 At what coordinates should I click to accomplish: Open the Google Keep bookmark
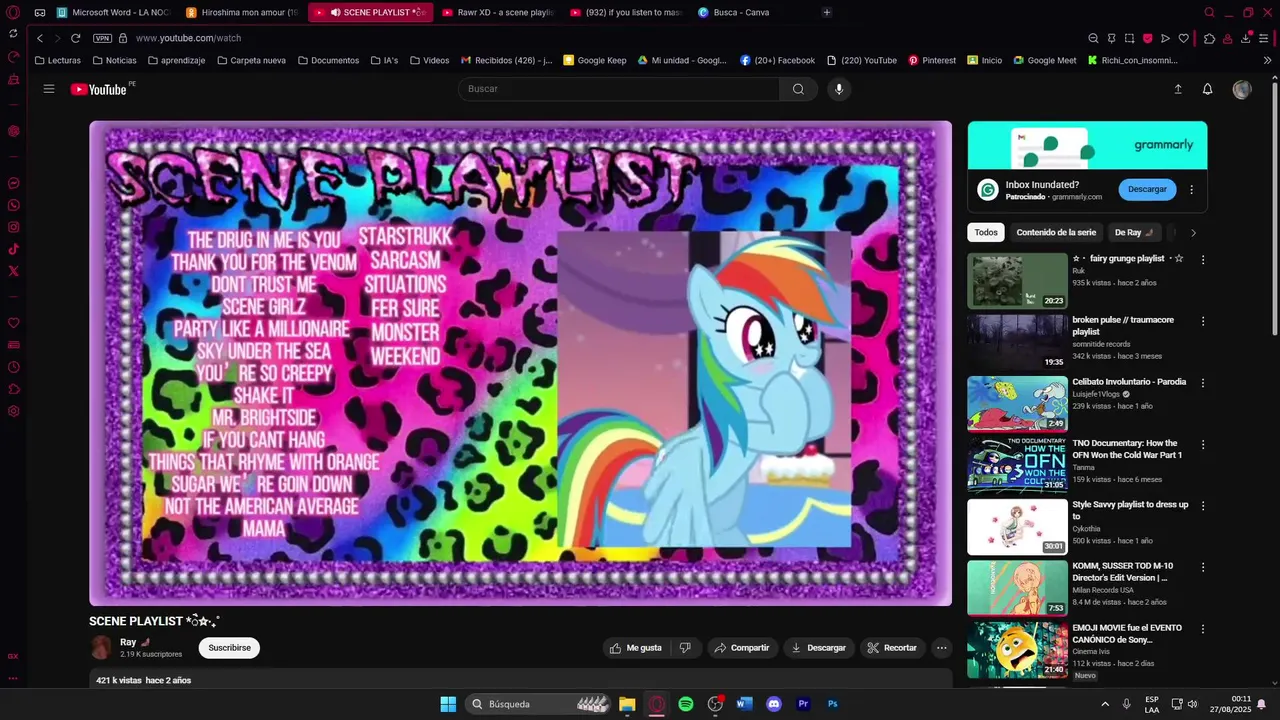[595, 60]
